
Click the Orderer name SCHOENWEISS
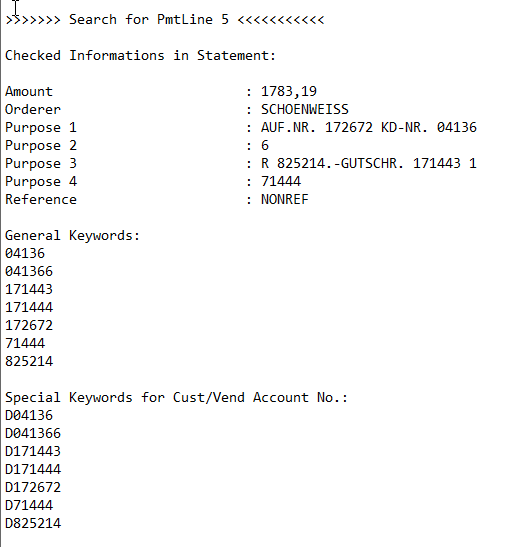pyautogui.click(x=305, y=110)
